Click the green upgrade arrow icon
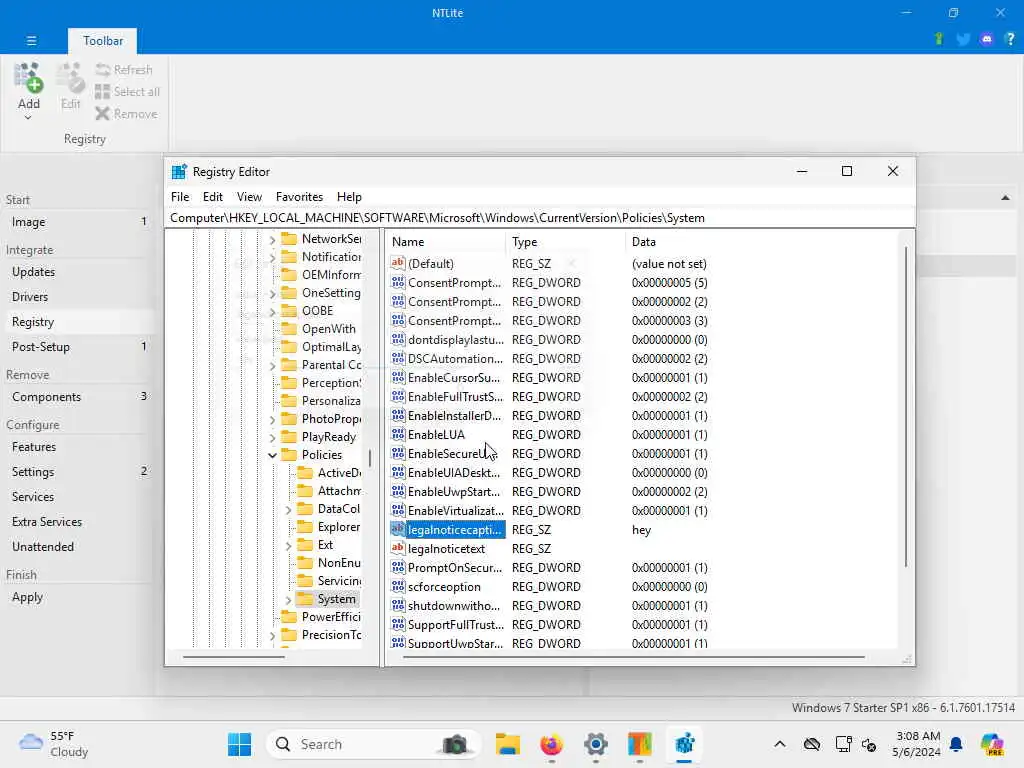Screen dimensions: 1024x768 (x=939, y=39)
